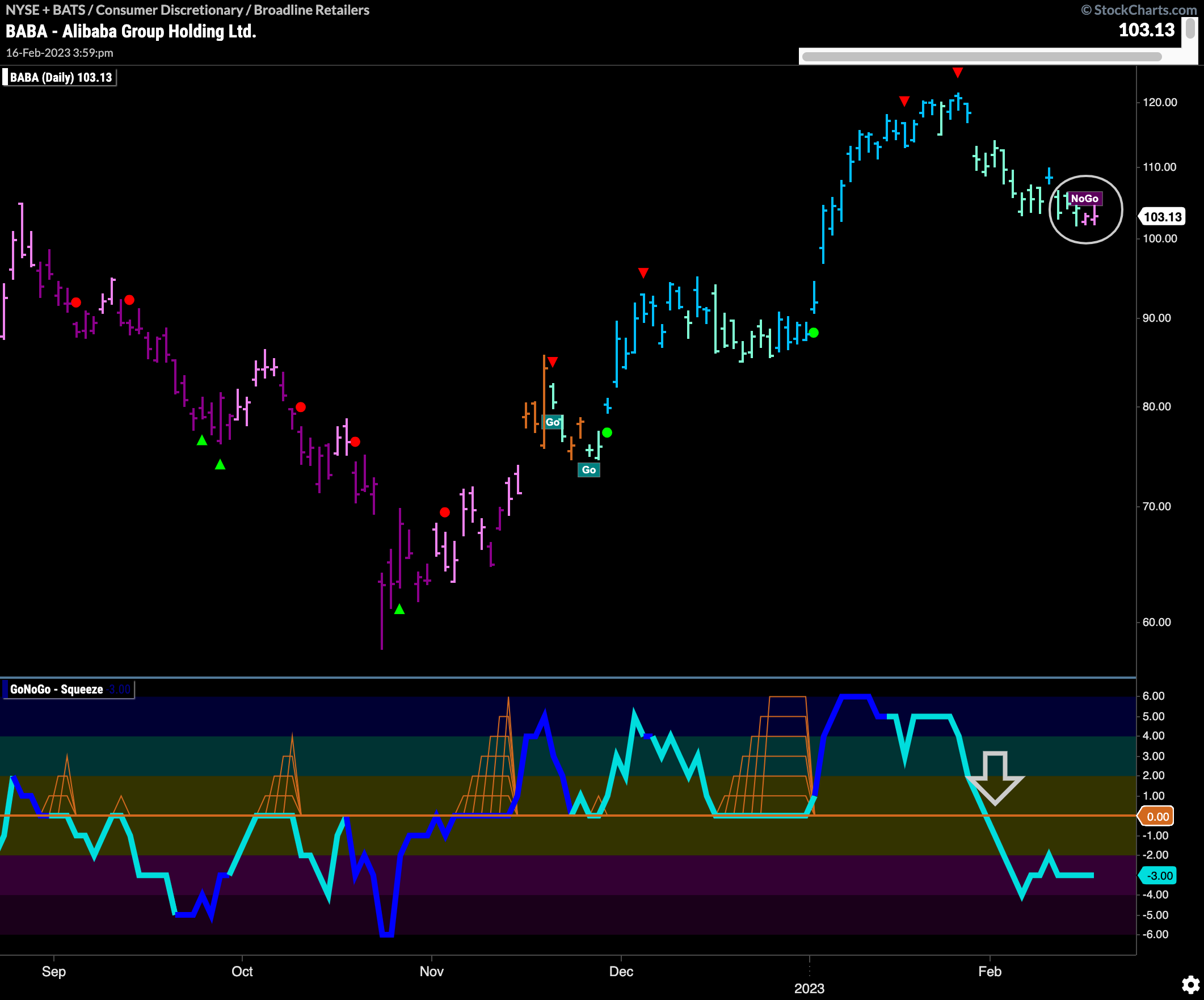The width and height of the screenshot is (1204, 1000).
Task: Click the 103.13 price flag on the y-axis
Action: coord(1162,217)
